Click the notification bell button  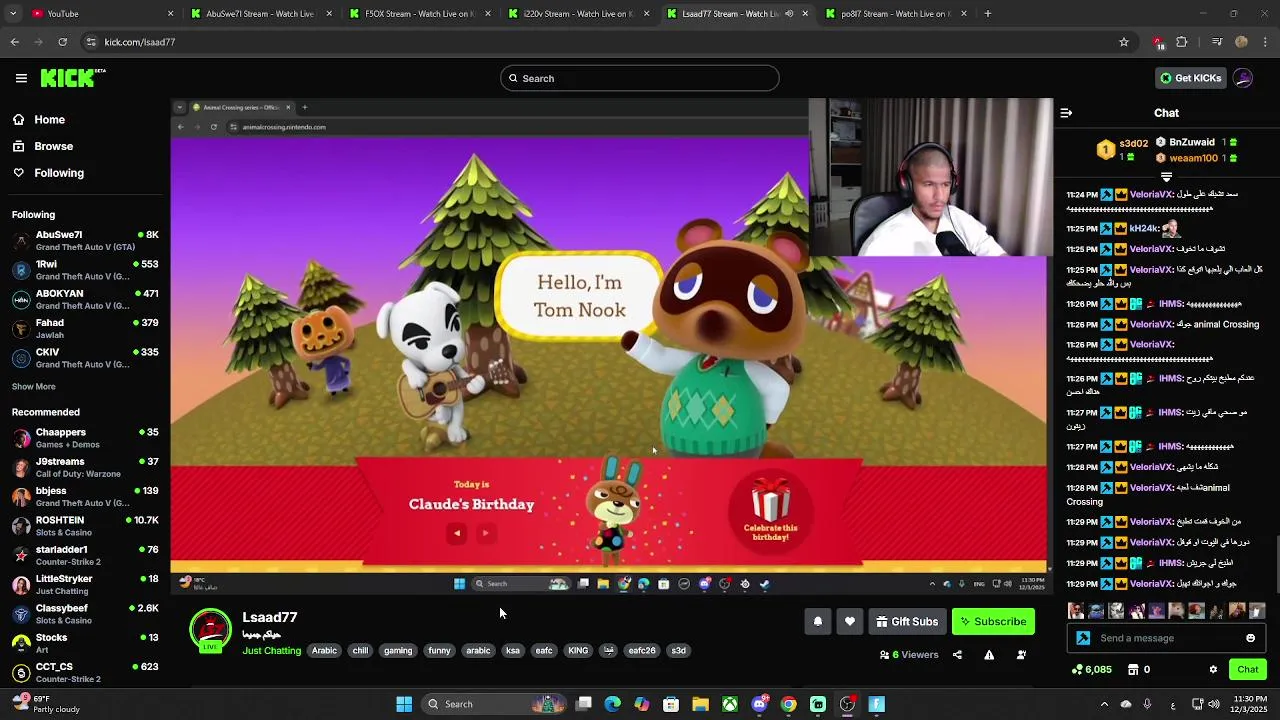click(818, 622)
